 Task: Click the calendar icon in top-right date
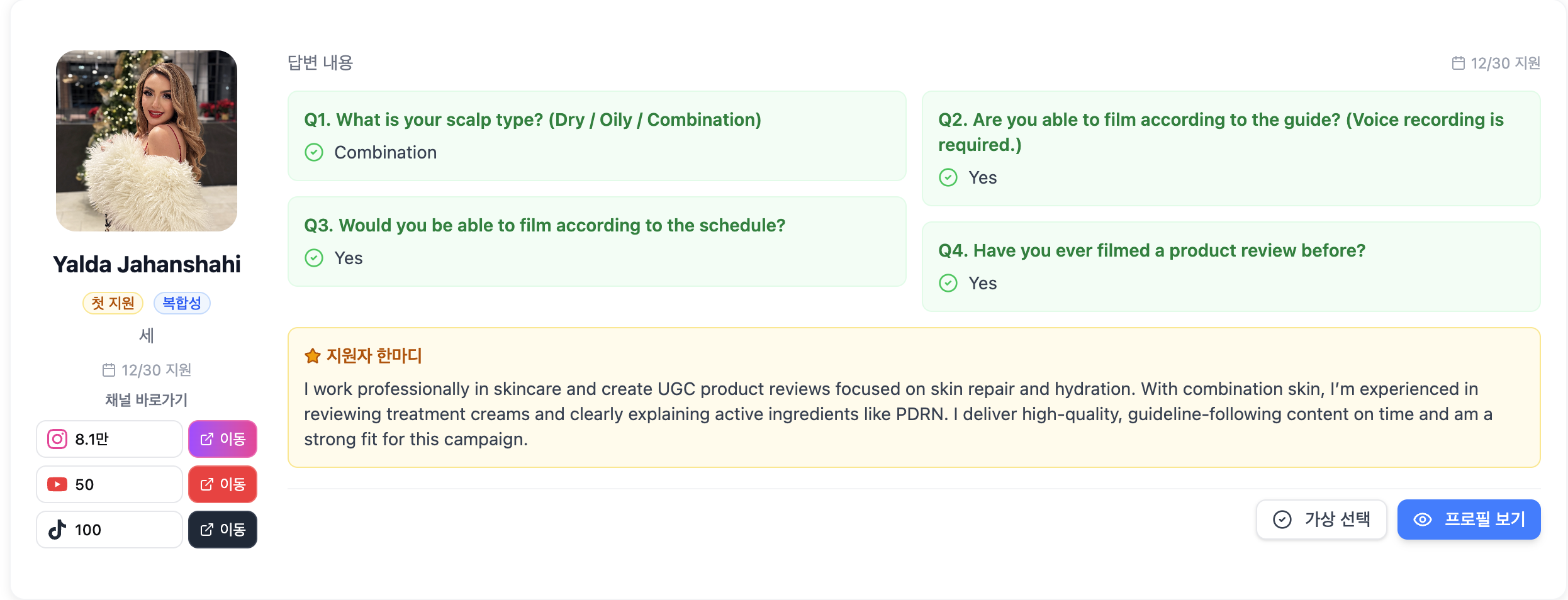(x=1458, y=63)
